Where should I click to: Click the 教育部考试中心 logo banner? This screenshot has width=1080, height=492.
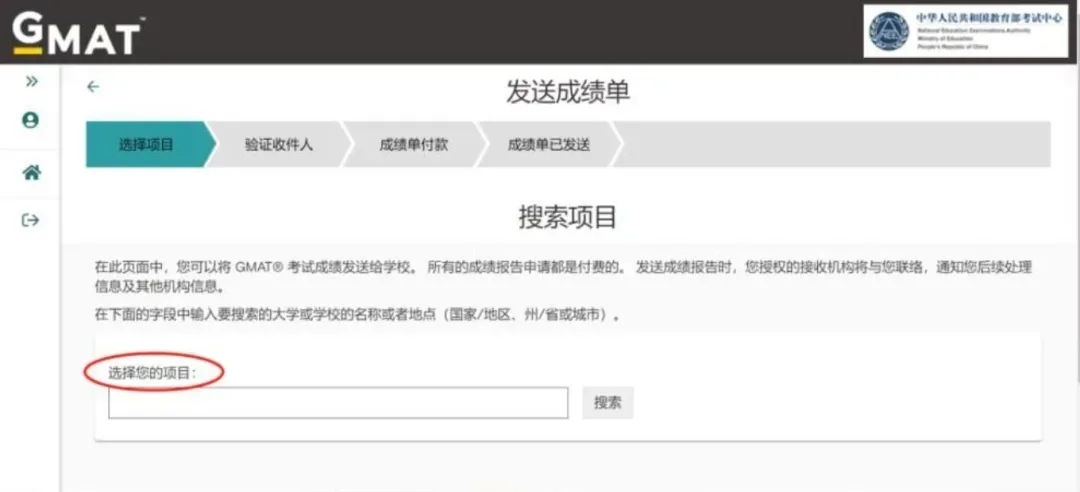click(x=966, y=31)
